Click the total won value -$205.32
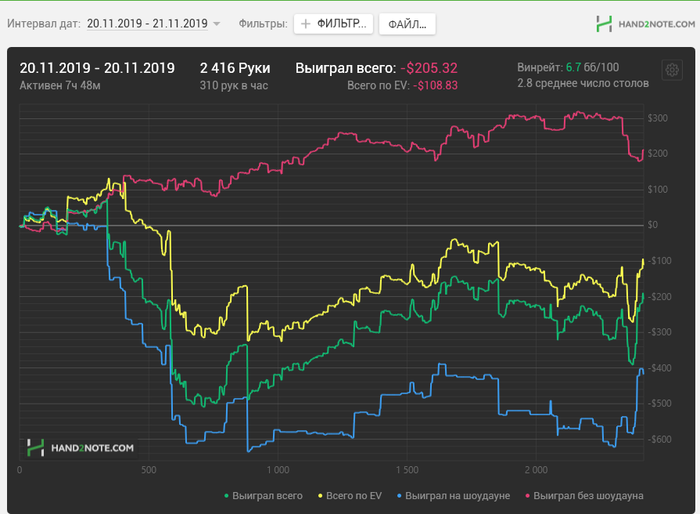700x514 pixels. 429,68
